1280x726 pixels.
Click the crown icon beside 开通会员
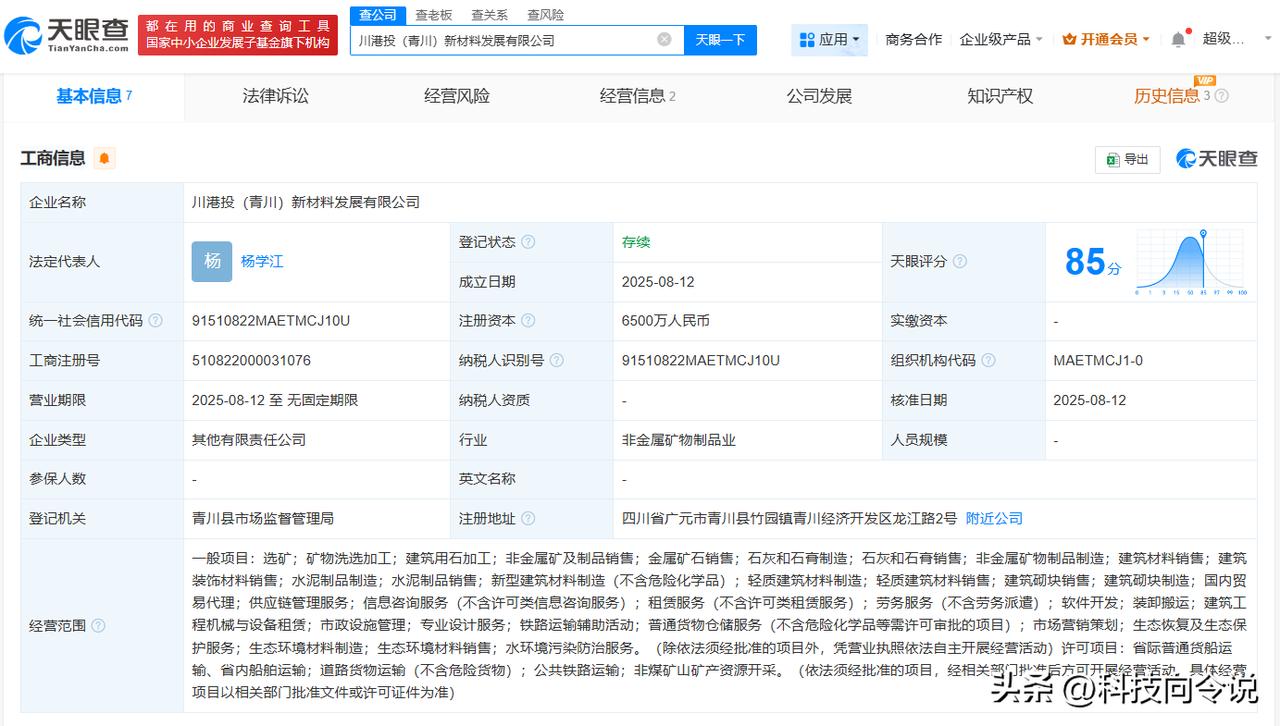[1069, 39]
